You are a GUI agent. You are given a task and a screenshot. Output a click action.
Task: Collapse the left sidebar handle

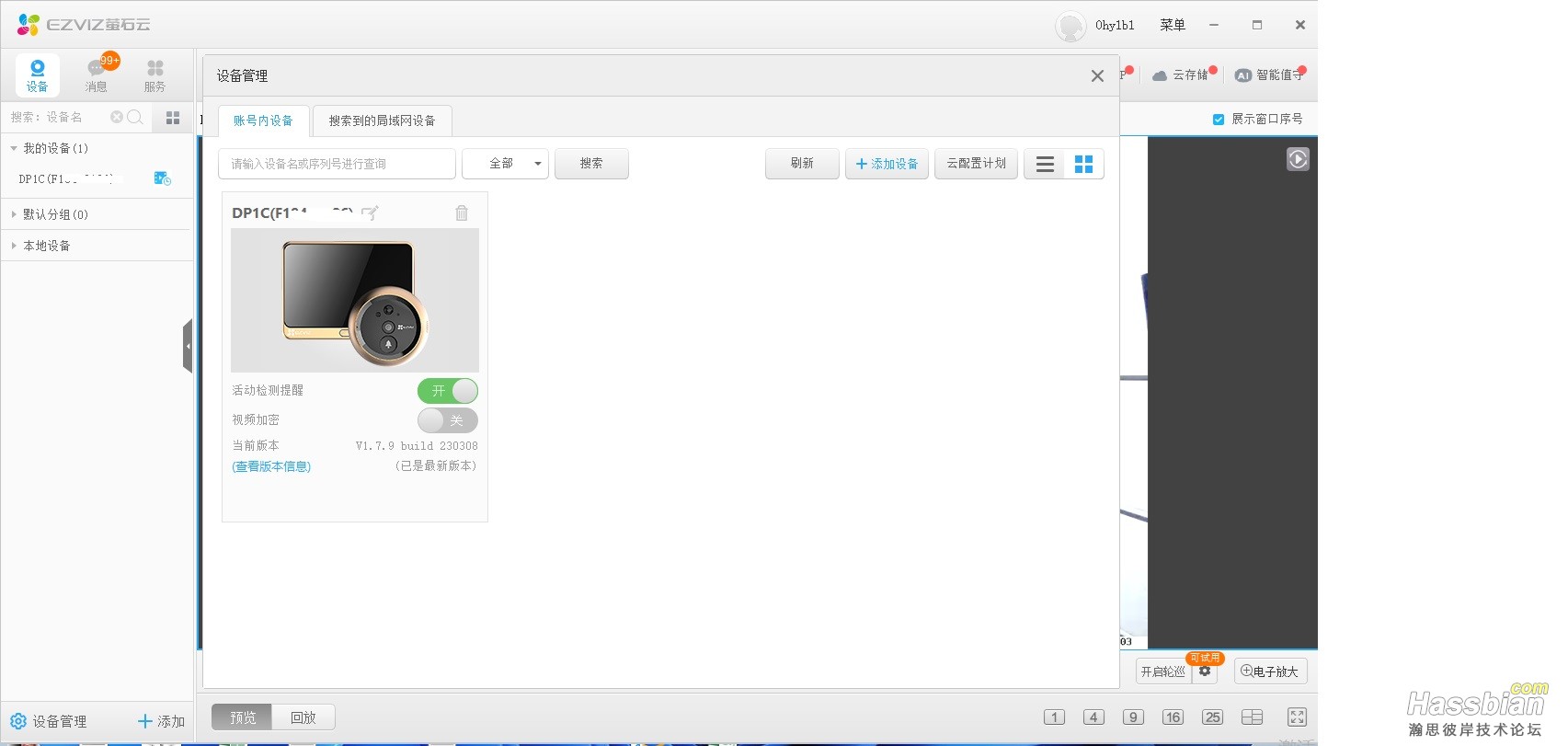[x=188, y=346]
